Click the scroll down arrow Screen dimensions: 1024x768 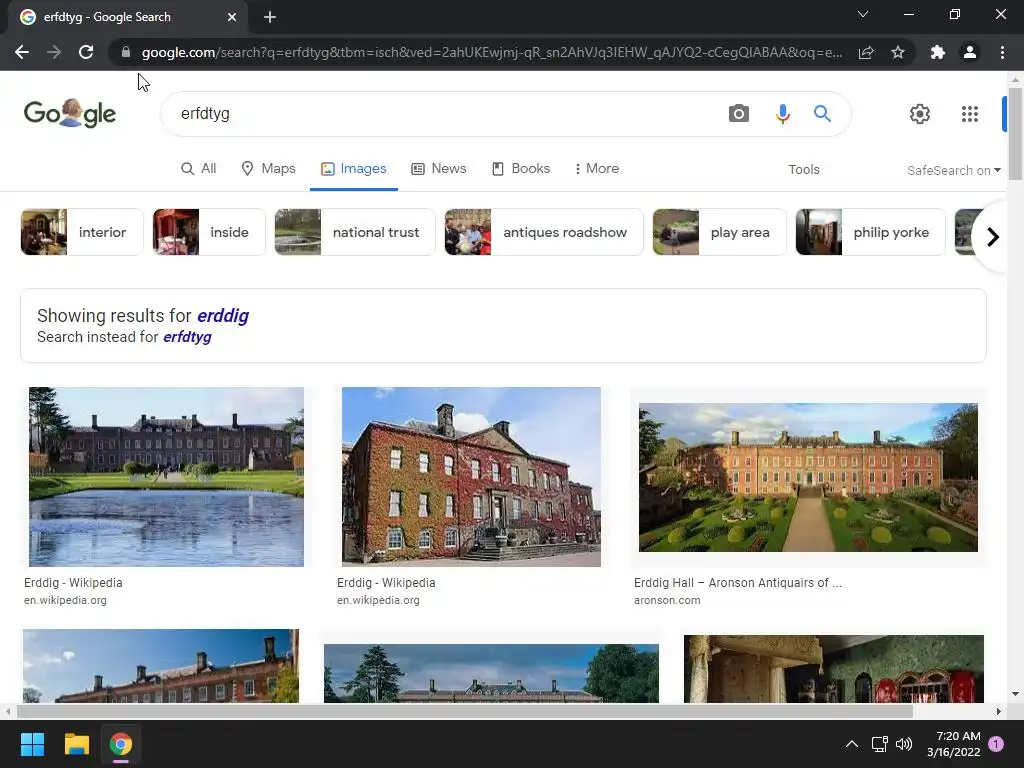(1015, 695)
